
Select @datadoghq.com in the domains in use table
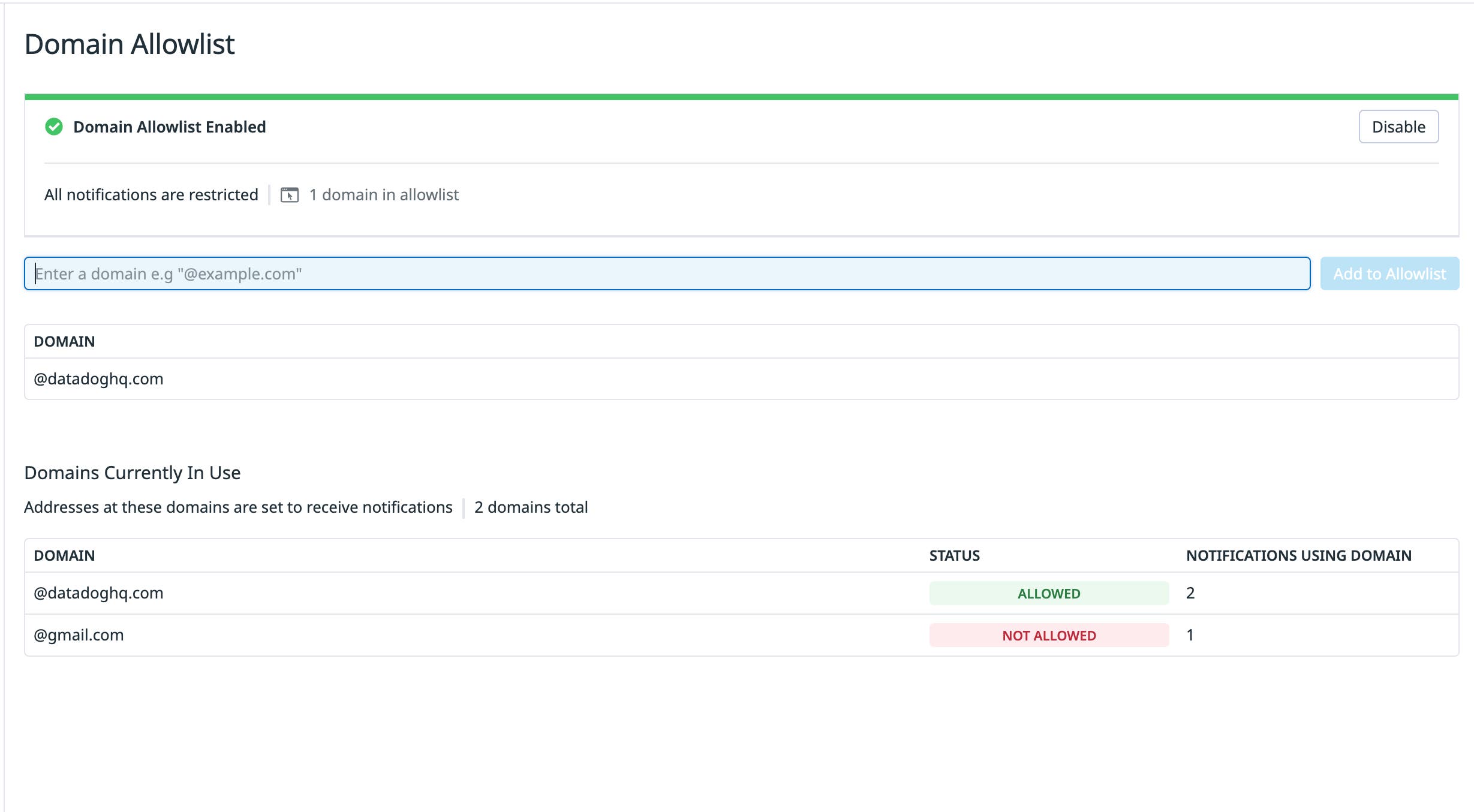98,593
